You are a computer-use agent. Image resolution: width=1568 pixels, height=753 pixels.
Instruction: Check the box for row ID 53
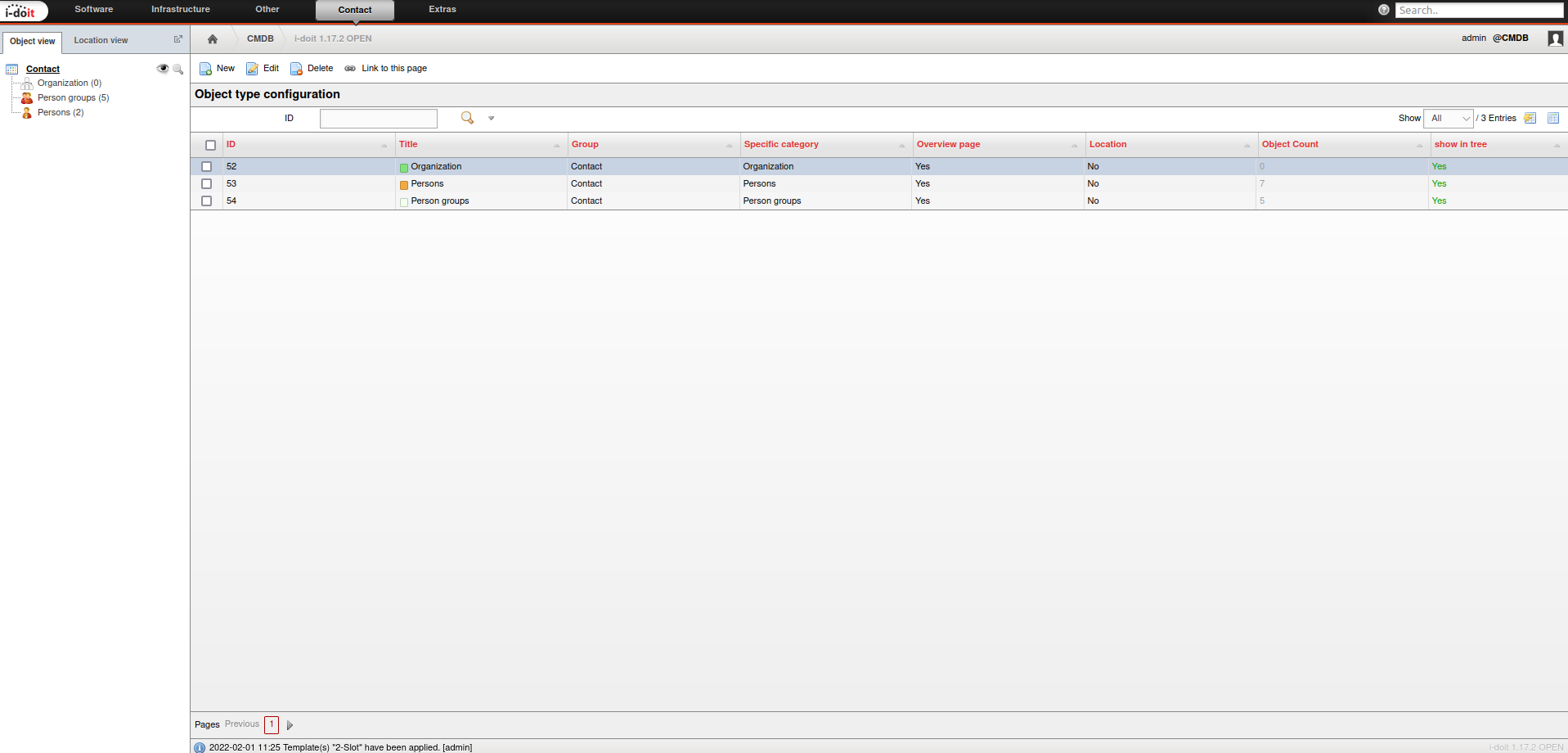click(207, 184)
